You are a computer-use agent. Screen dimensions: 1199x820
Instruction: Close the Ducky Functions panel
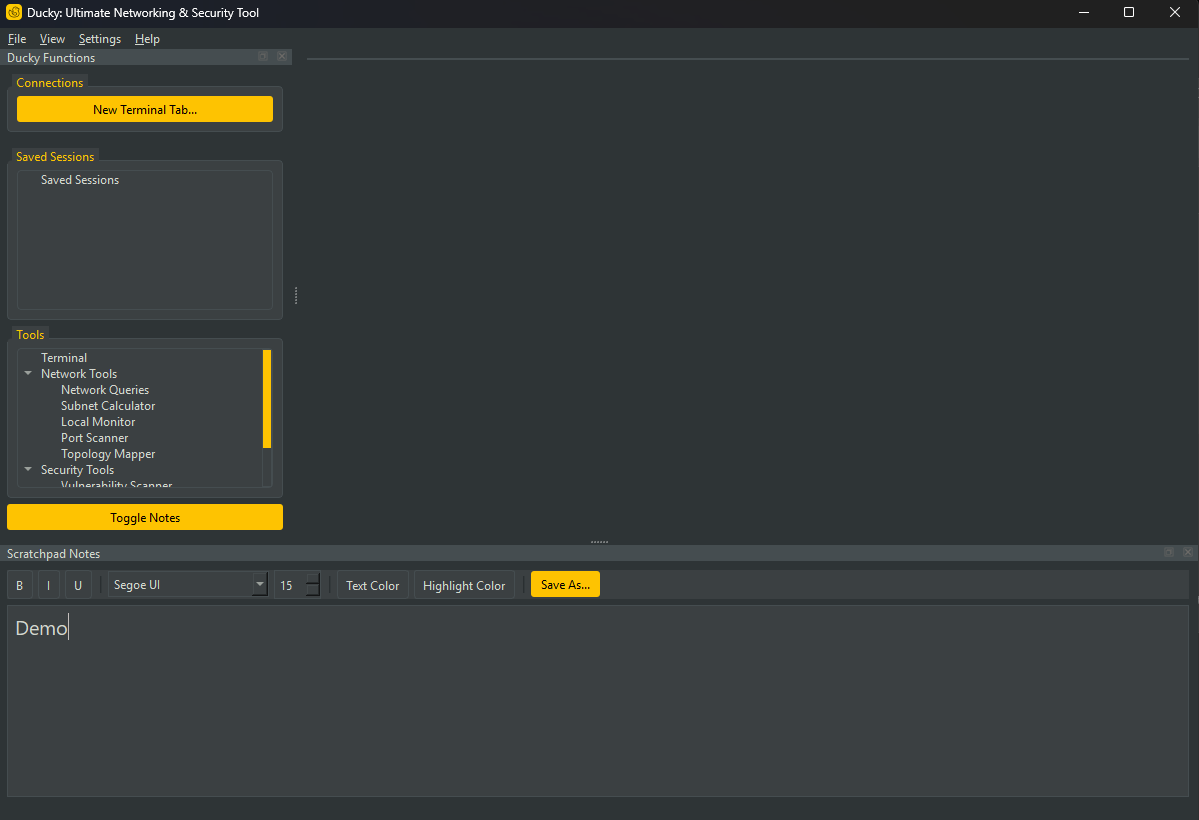(x=282, y=57)
